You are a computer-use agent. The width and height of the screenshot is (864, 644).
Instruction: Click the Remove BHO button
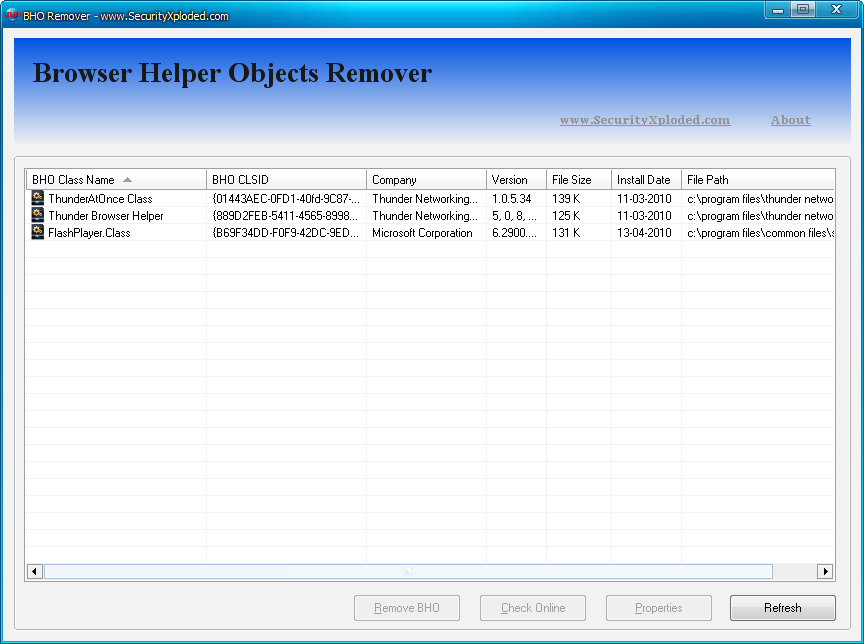coord(407,608)
